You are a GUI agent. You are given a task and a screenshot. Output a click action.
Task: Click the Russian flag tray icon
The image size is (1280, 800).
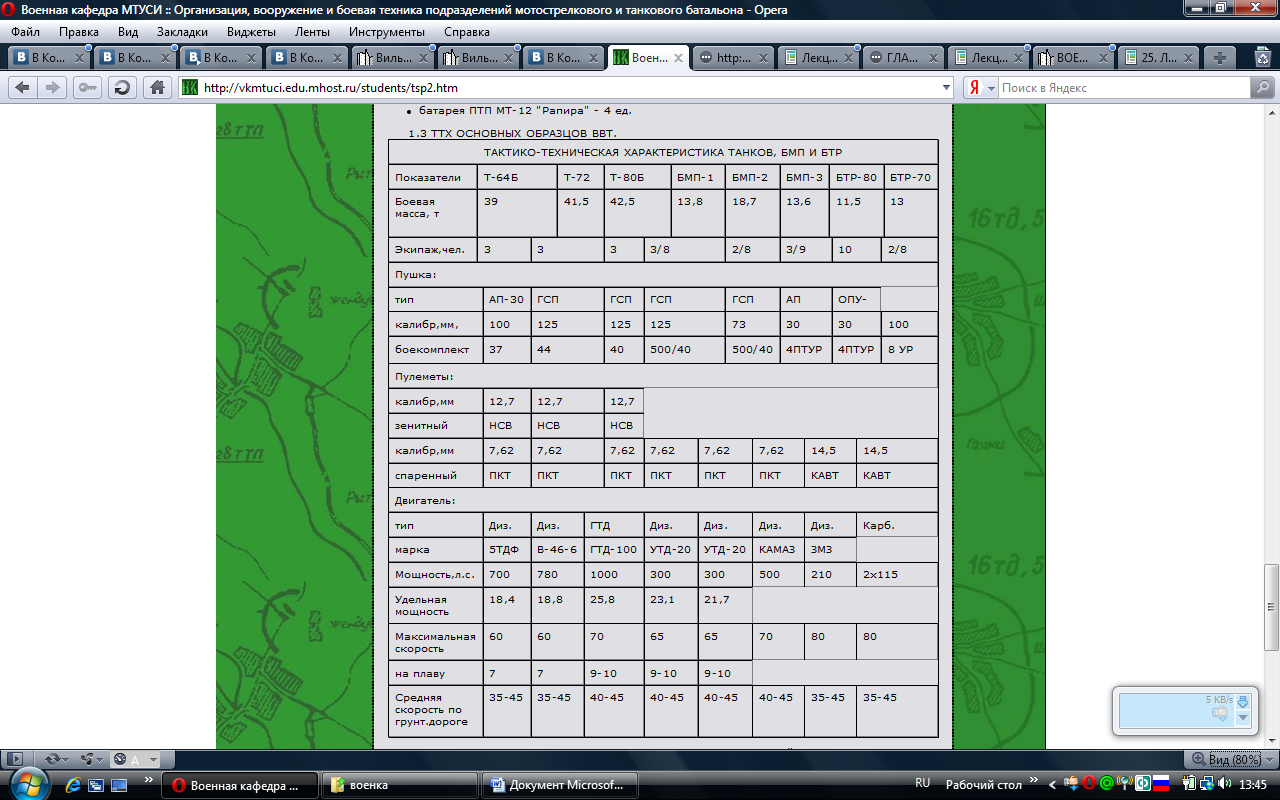(1161, 784)
